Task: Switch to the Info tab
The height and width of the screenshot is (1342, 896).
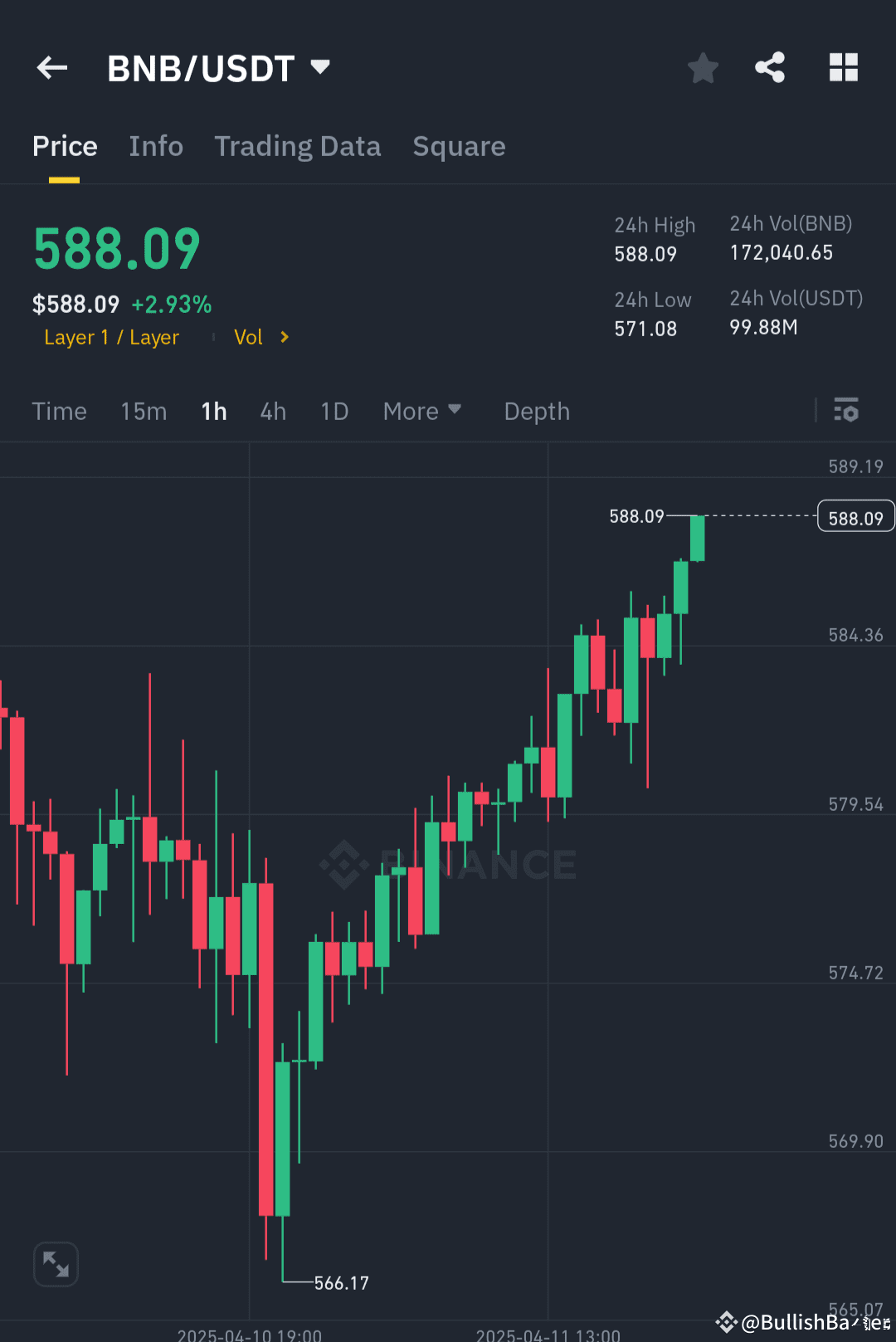Action: click(156, 146)
